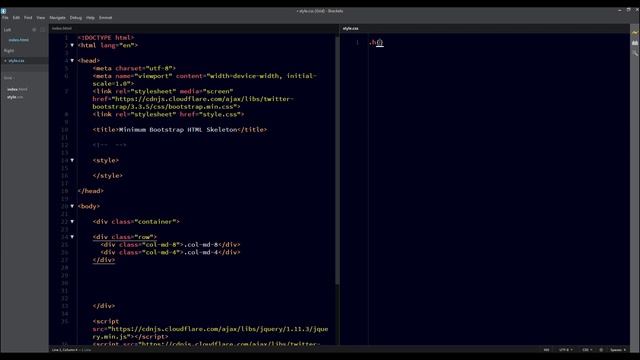Open the Edit menu
This screenshot has height=360, width=640.
(x=16, y=18)
